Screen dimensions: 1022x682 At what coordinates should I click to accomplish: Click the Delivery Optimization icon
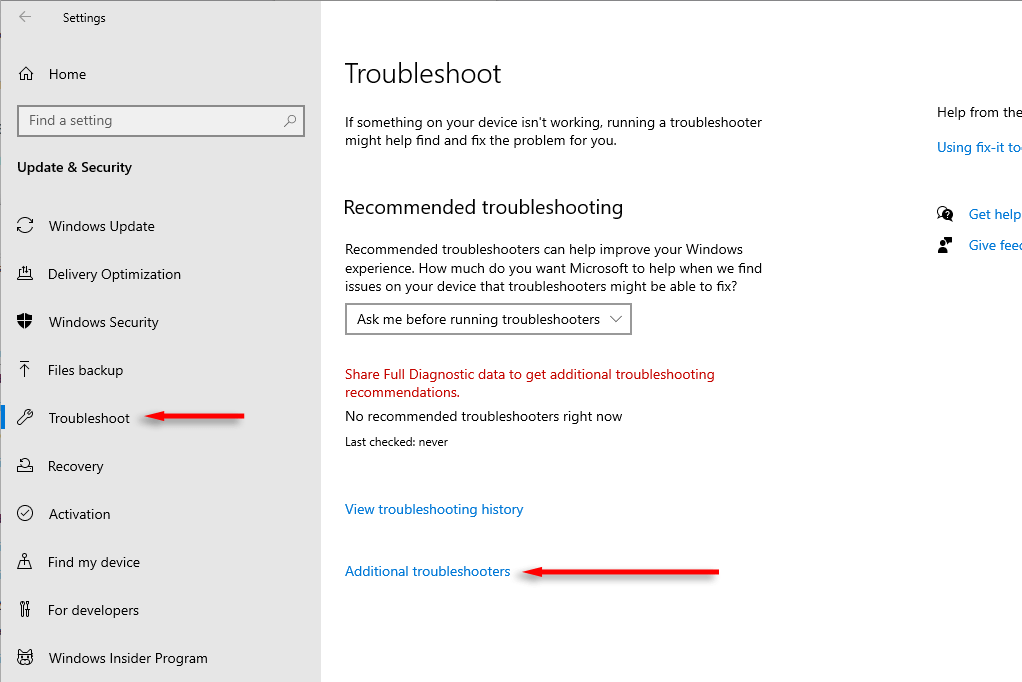click(26, 274)
